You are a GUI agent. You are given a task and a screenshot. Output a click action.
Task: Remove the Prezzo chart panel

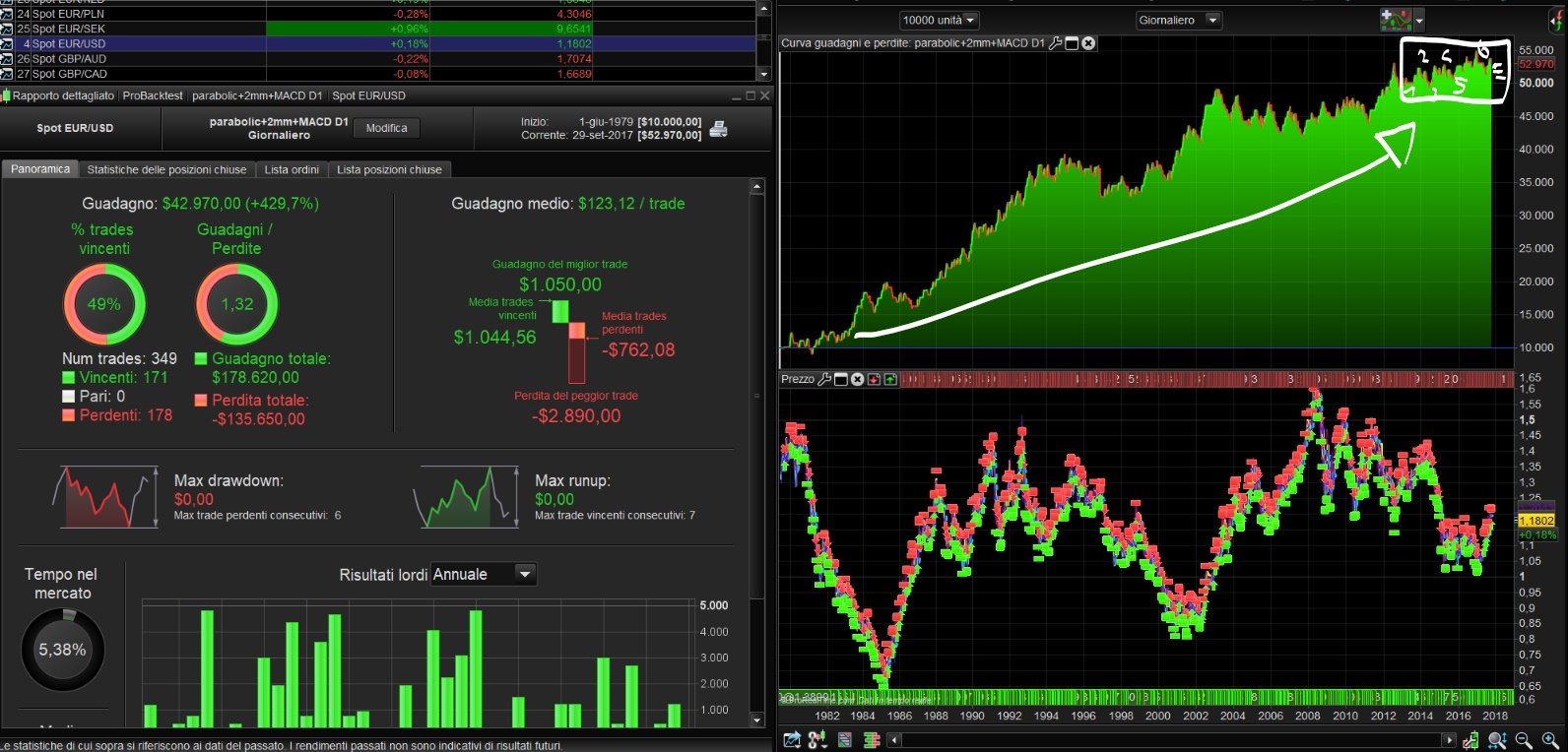point(857,379)
